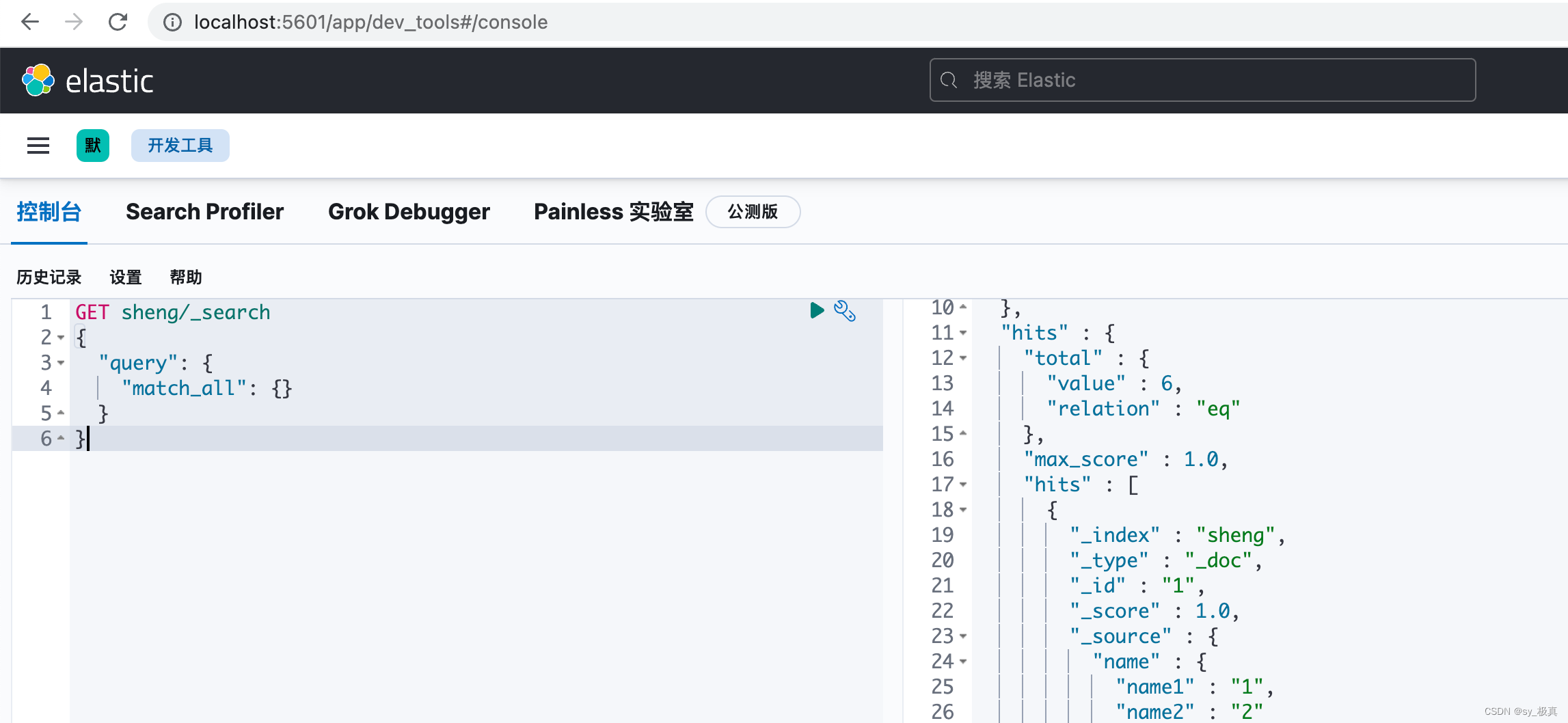Click the browser back arrow

30,22
